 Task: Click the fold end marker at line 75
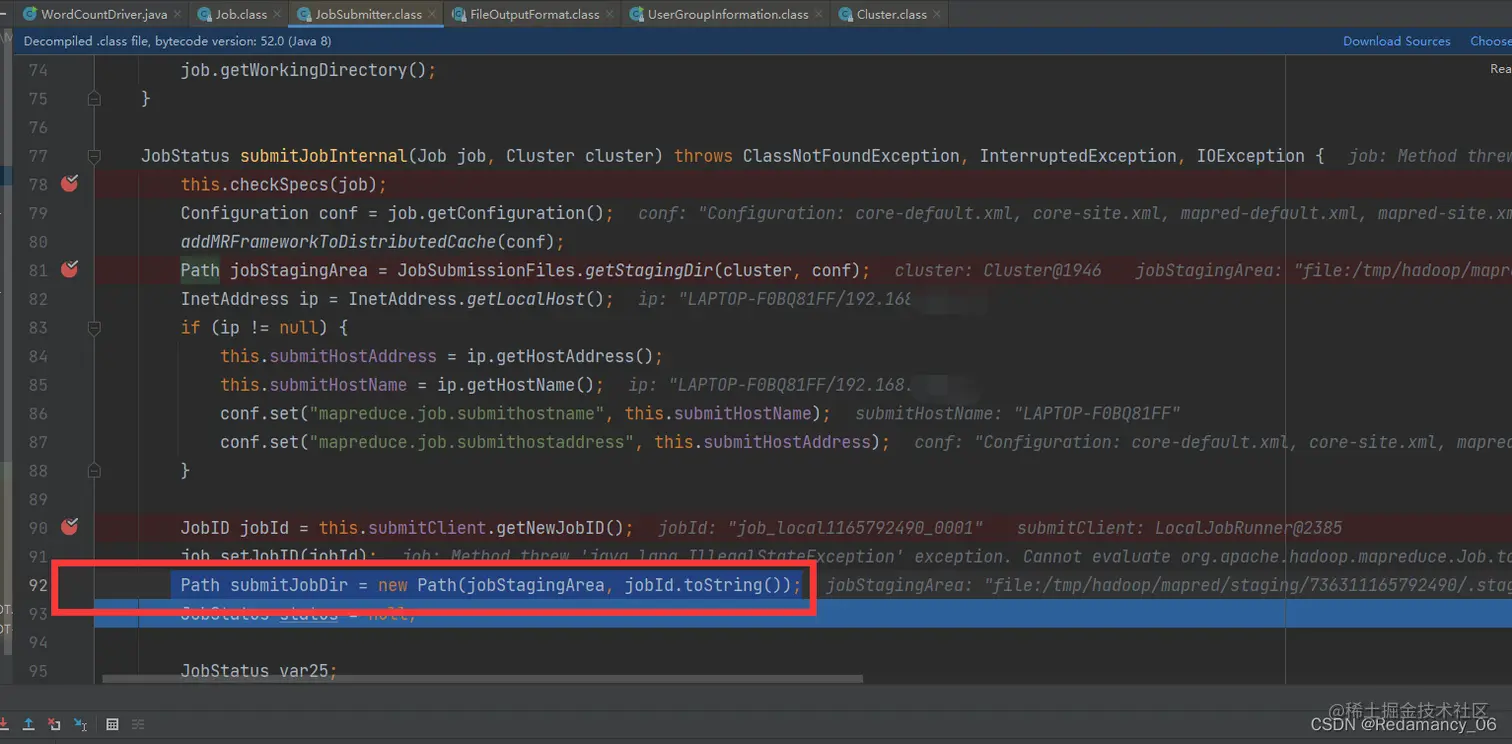(x=94, y=98)
